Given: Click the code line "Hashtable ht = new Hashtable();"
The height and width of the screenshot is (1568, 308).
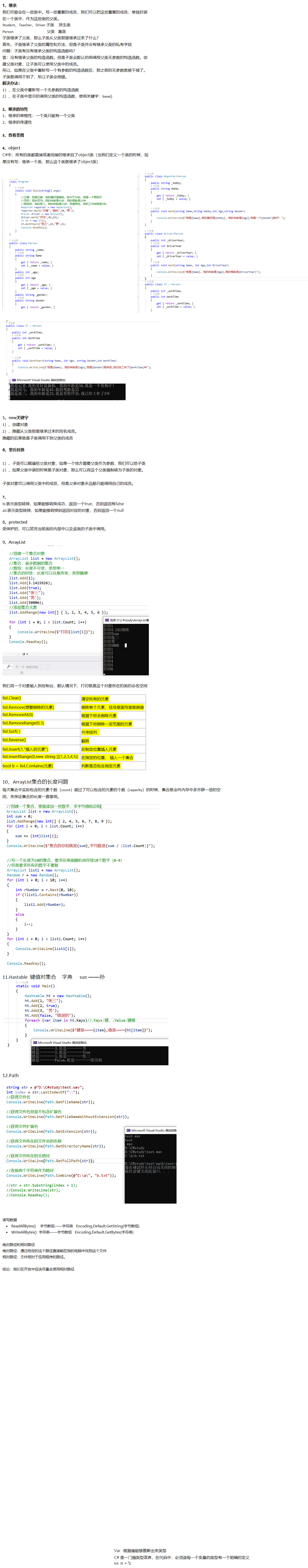Looking at the screenshot, I should pos(58,996).
